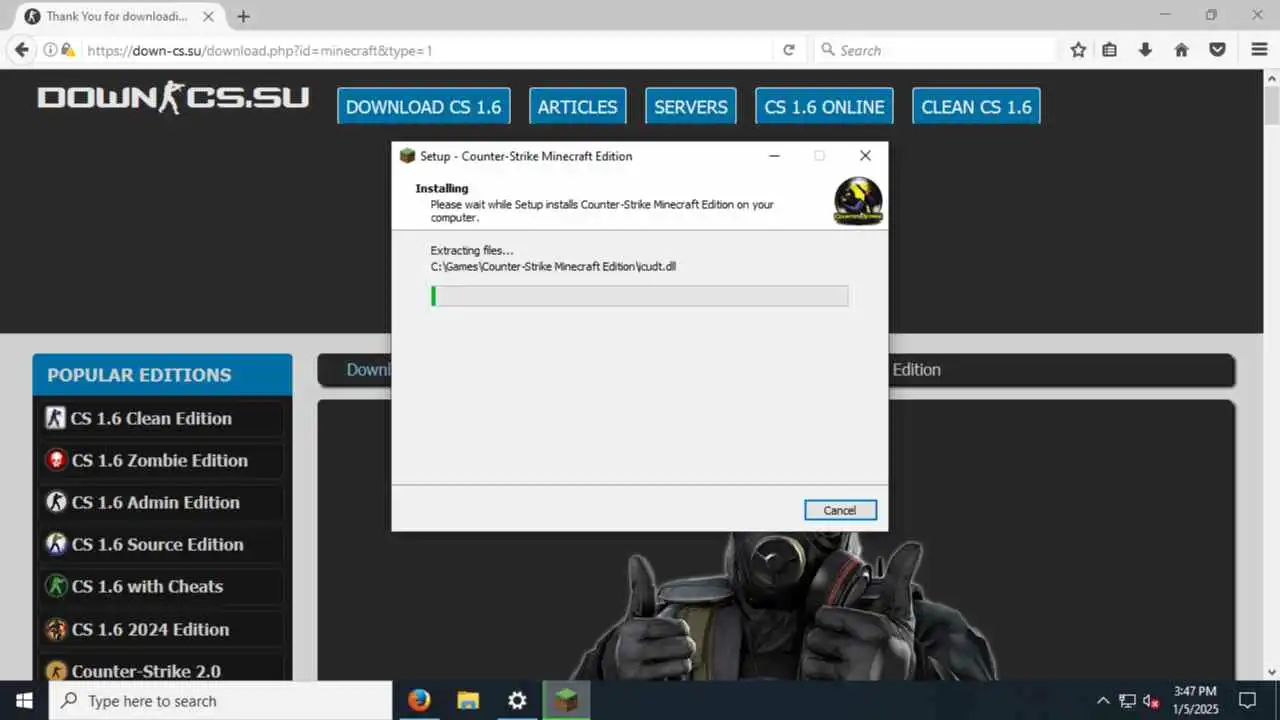Click the Firefox Search box
1280x720 pixels.
pyautogui.click(x=936, y=50)
